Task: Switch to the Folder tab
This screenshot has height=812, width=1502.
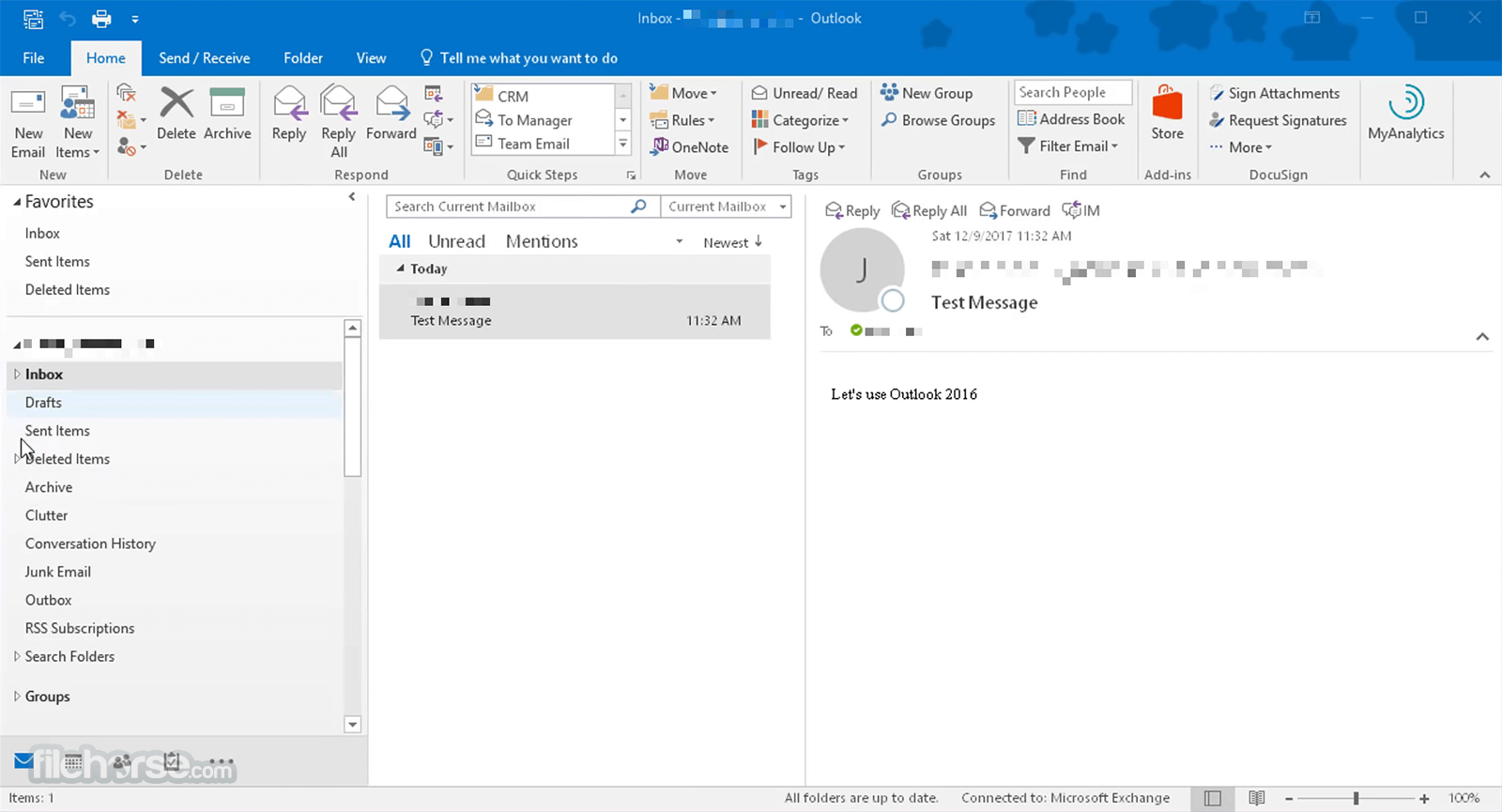Action: pos(303,58)
